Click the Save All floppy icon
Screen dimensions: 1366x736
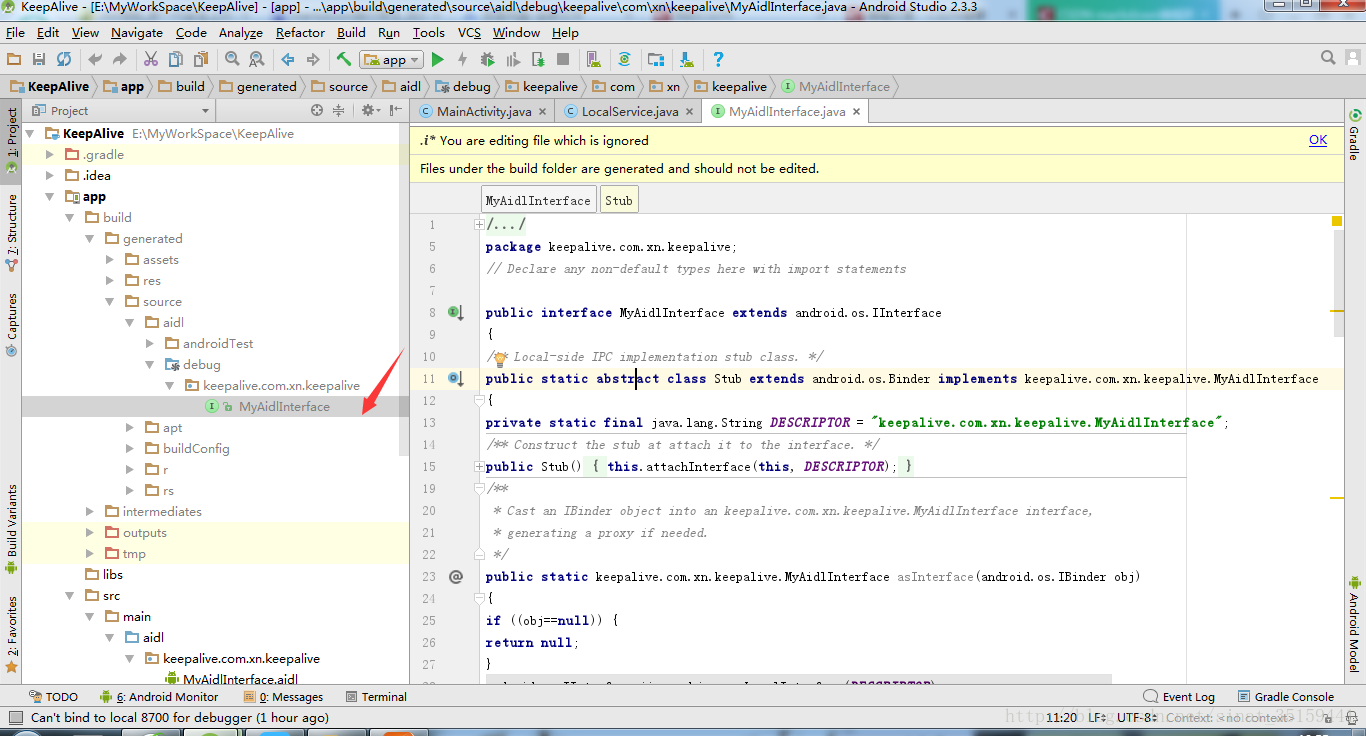(x=39, y=60)
